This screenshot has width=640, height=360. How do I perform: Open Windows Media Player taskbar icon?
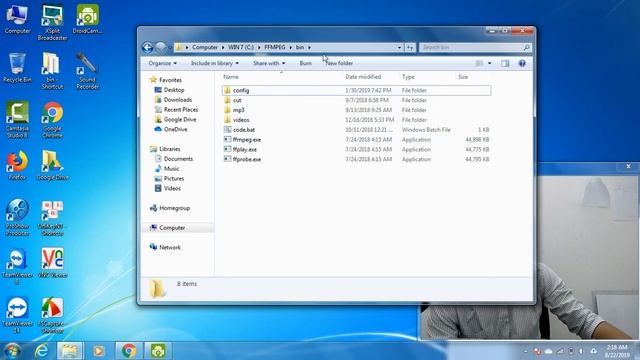(x=98, y=351)
